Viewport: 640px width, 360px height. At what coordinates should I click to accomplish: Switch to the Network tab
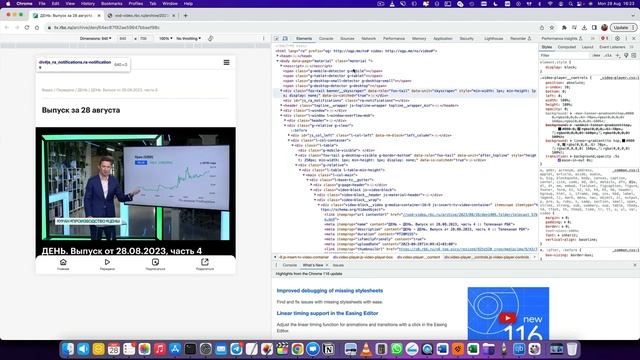click(368, 38)
